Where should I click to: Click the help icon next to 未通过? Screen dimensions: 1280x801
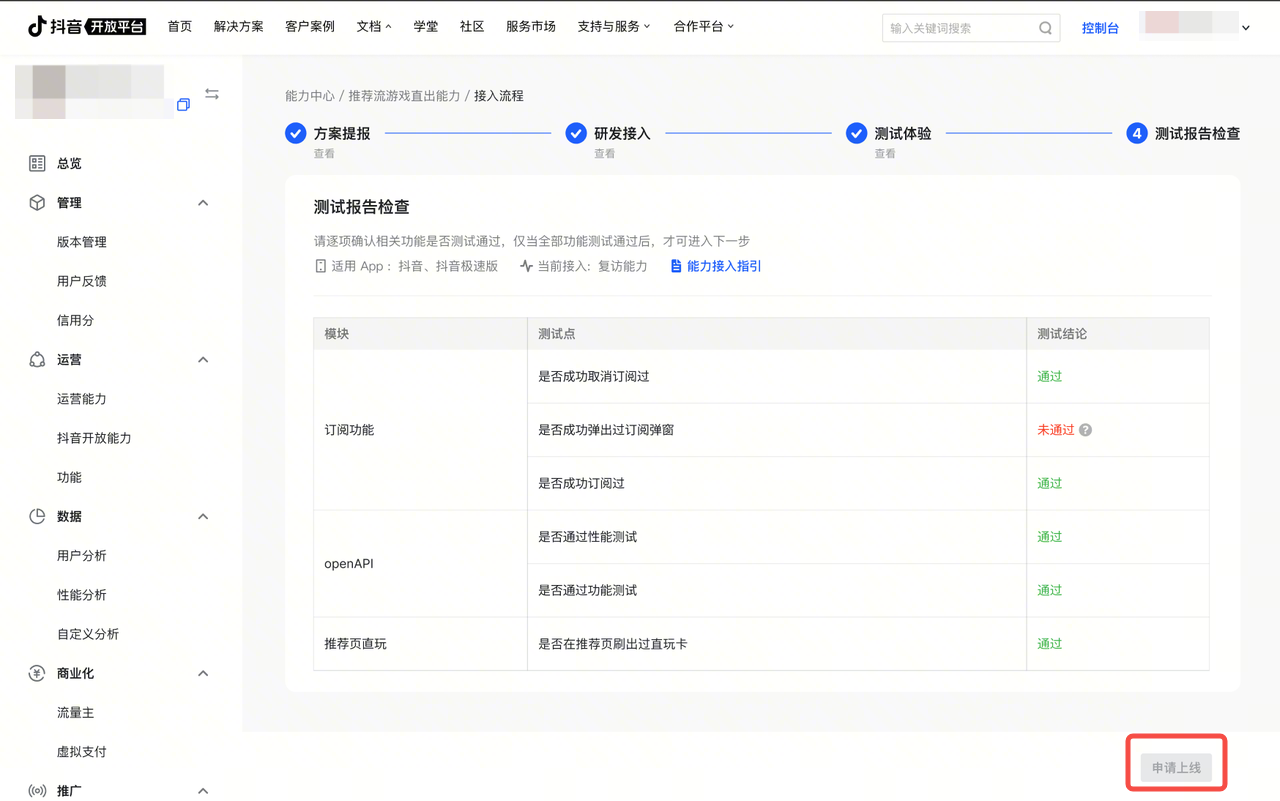[x=1086, y=430]
